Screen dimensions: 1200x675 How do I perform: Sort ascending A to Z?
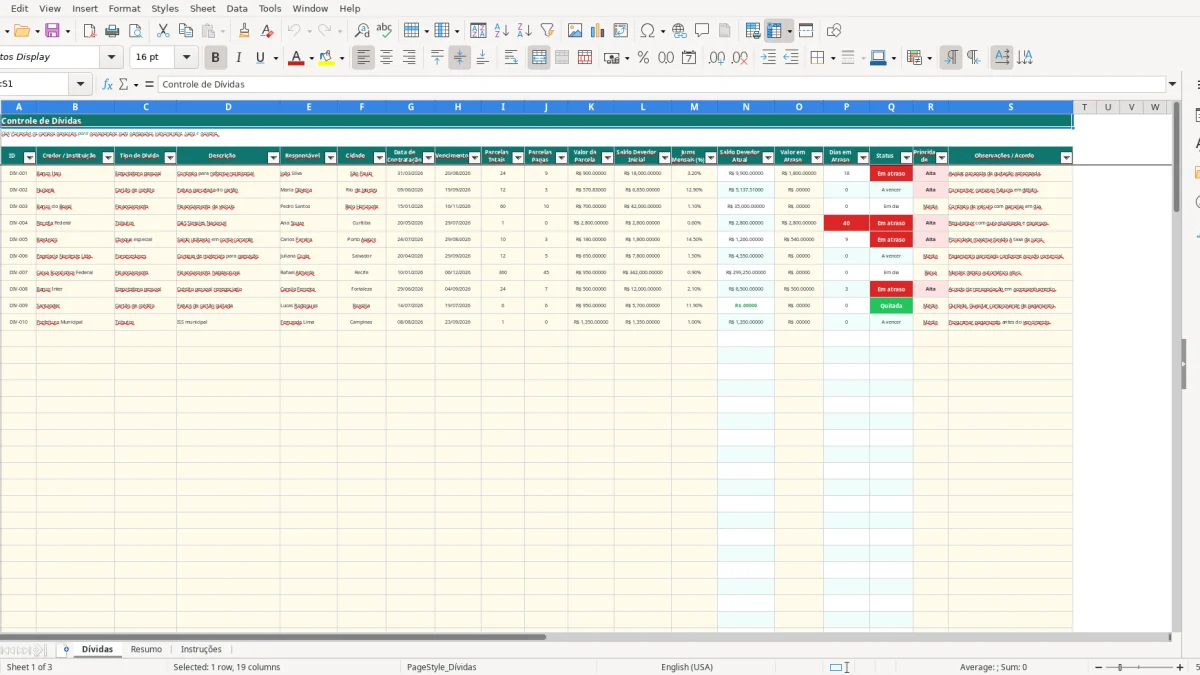[502, 31]
